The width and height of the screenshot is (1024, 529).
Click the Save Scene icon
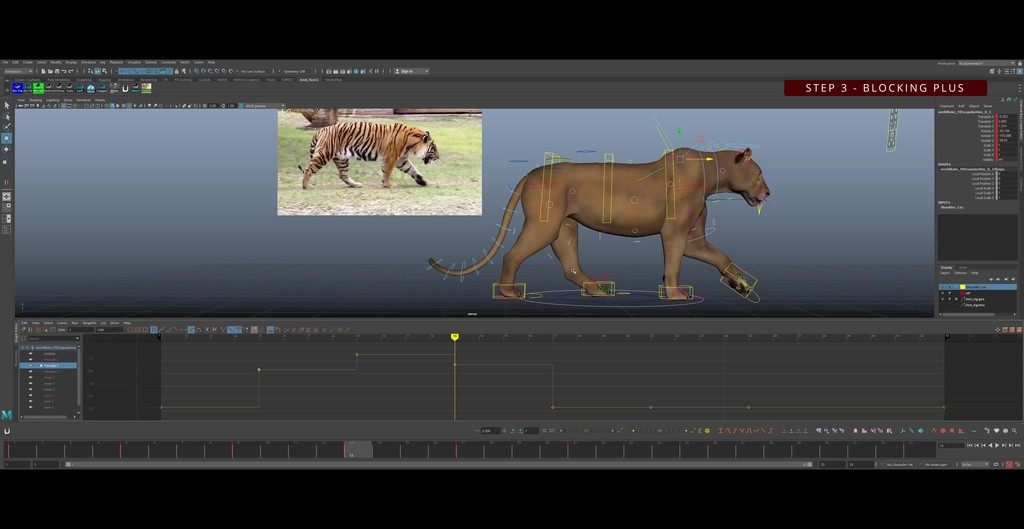coord(57,71)
